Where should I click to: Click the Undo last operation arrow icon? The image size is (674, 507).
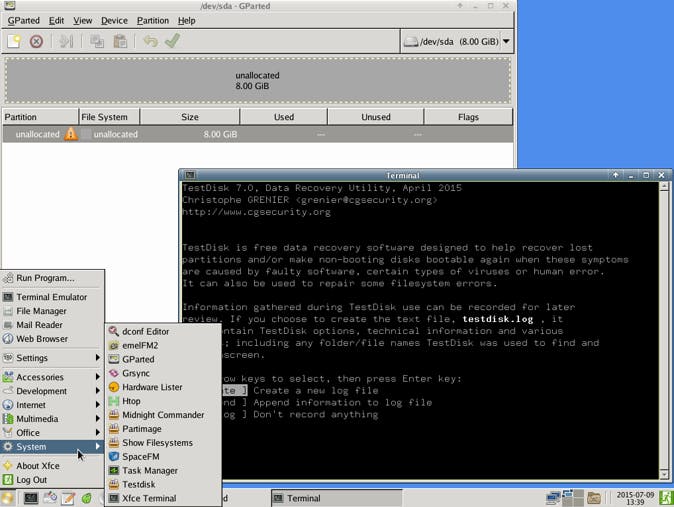[x=150, y=41]
